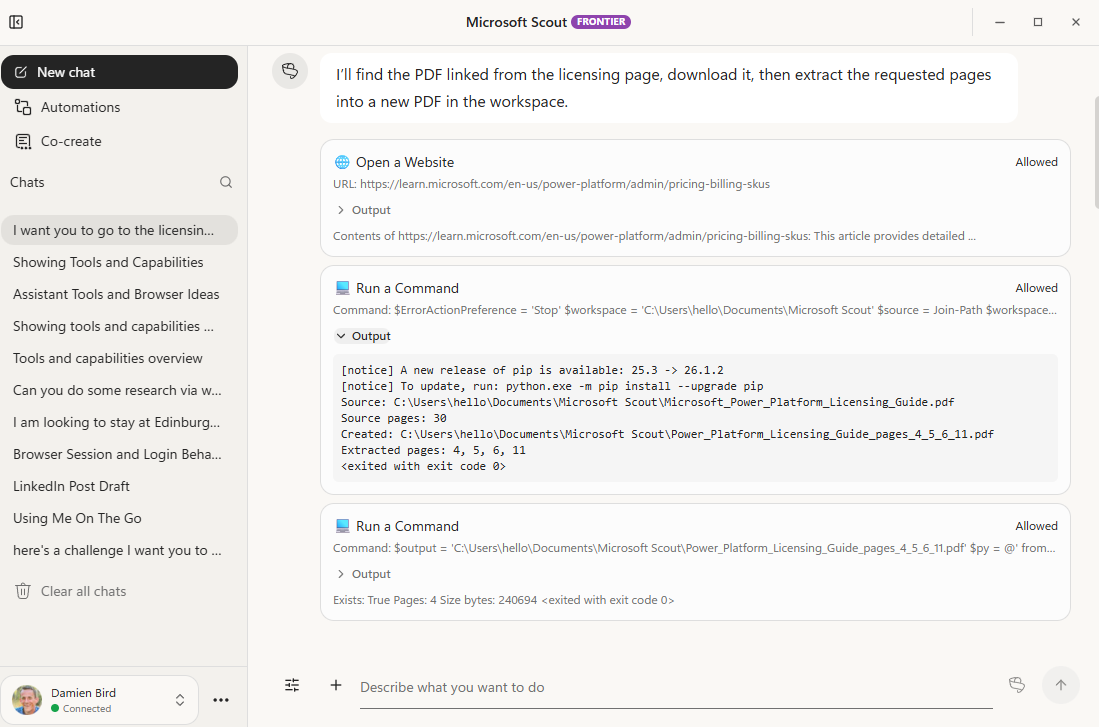The height and width of the screenshot is (727, 1099).
Task: Click the computer icon of last Run a Command
Action: (x=342, y=526)
